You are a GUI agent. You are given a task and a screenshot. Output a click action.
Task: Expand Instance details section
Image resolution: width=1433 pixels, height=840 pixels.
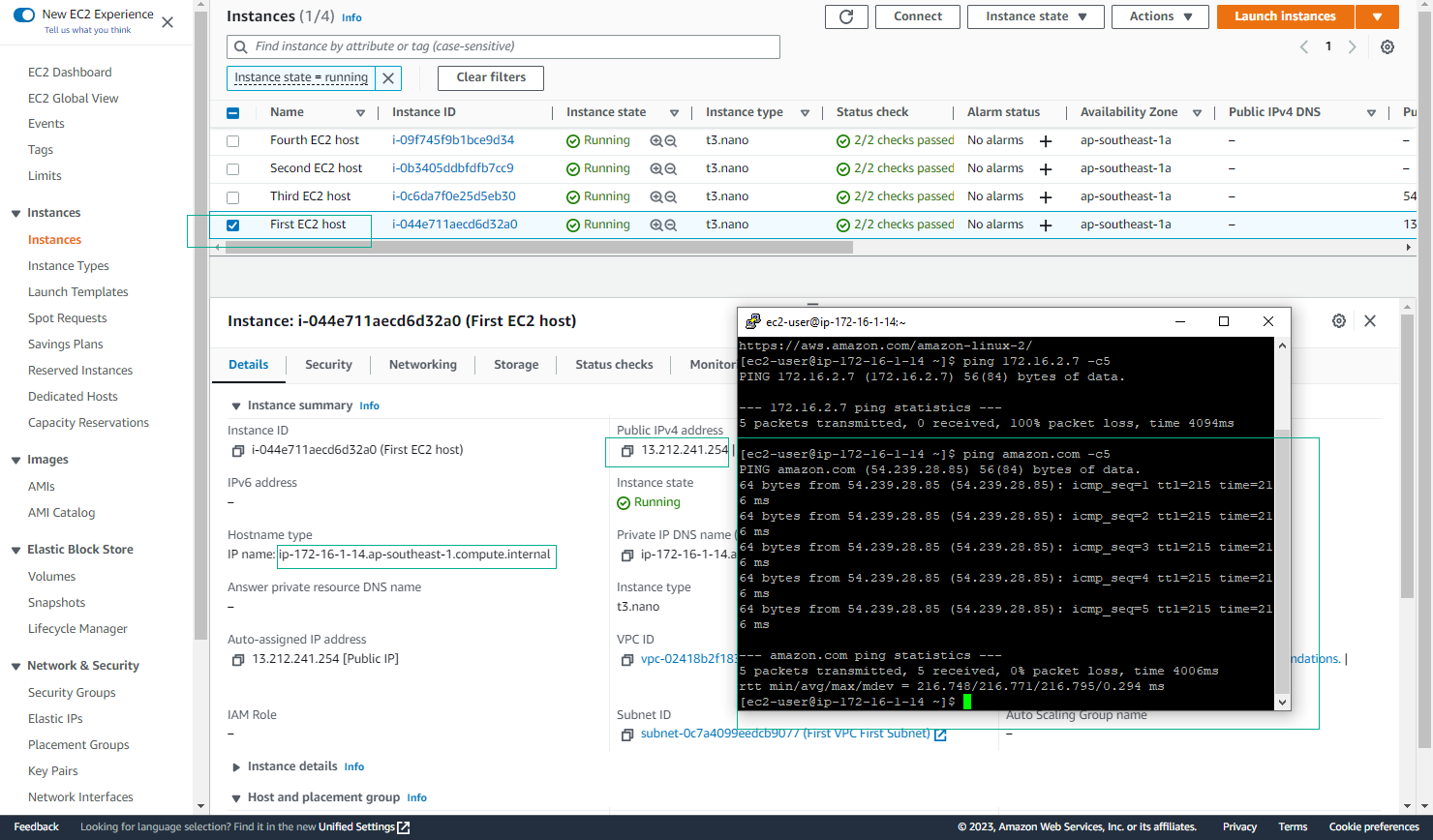[x=236, y=767]
